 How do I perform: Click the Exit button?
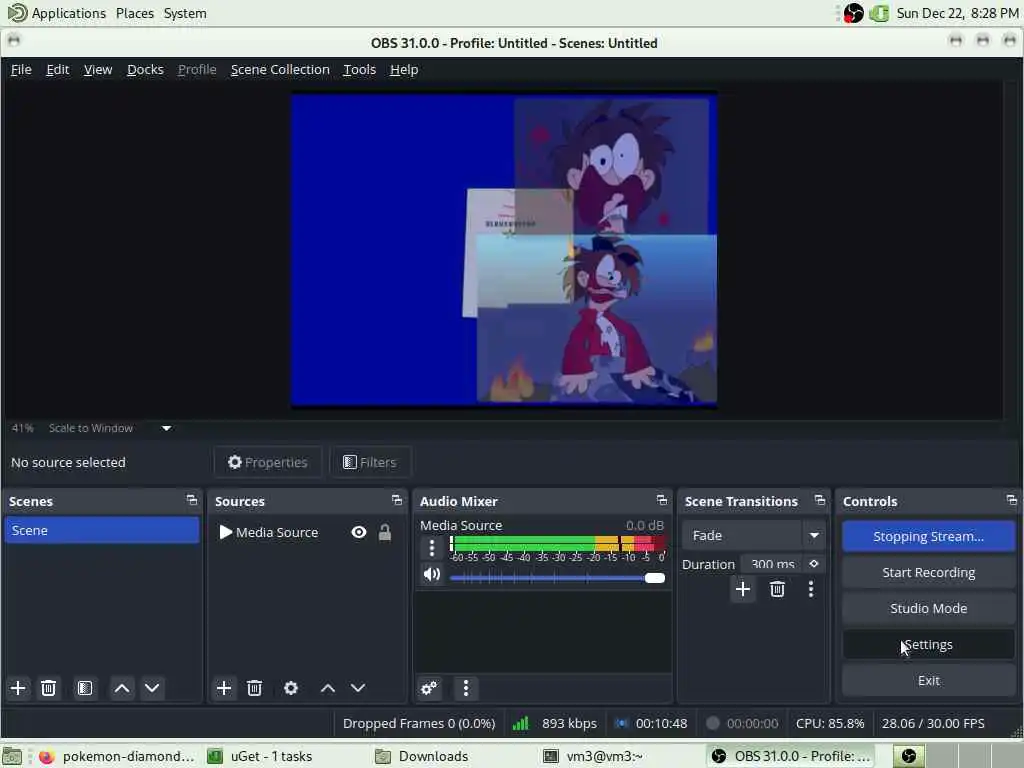pyautogui.click(x=928, y=680)
